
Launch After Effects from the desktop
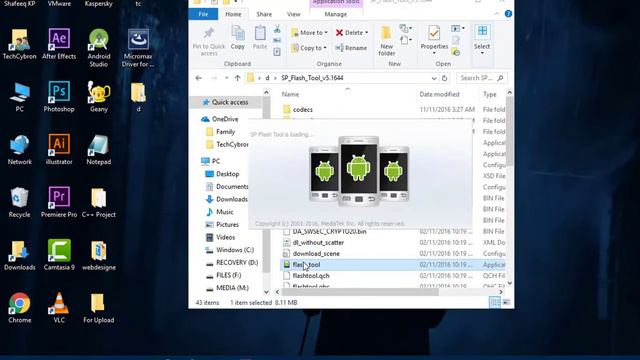[59, 44]
